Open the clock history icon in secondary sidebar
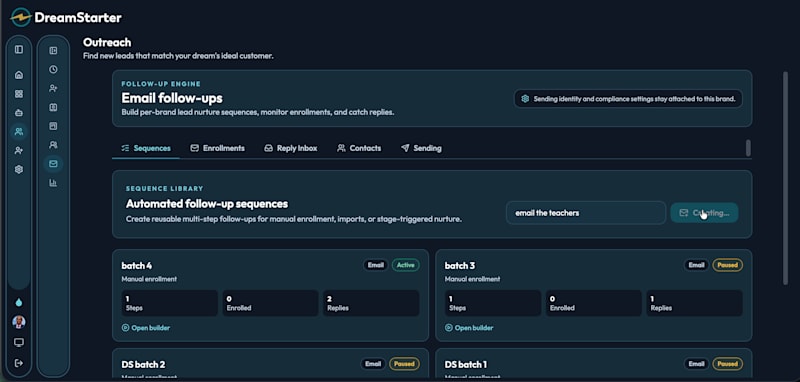800x382 pixels. coord(53,69)
